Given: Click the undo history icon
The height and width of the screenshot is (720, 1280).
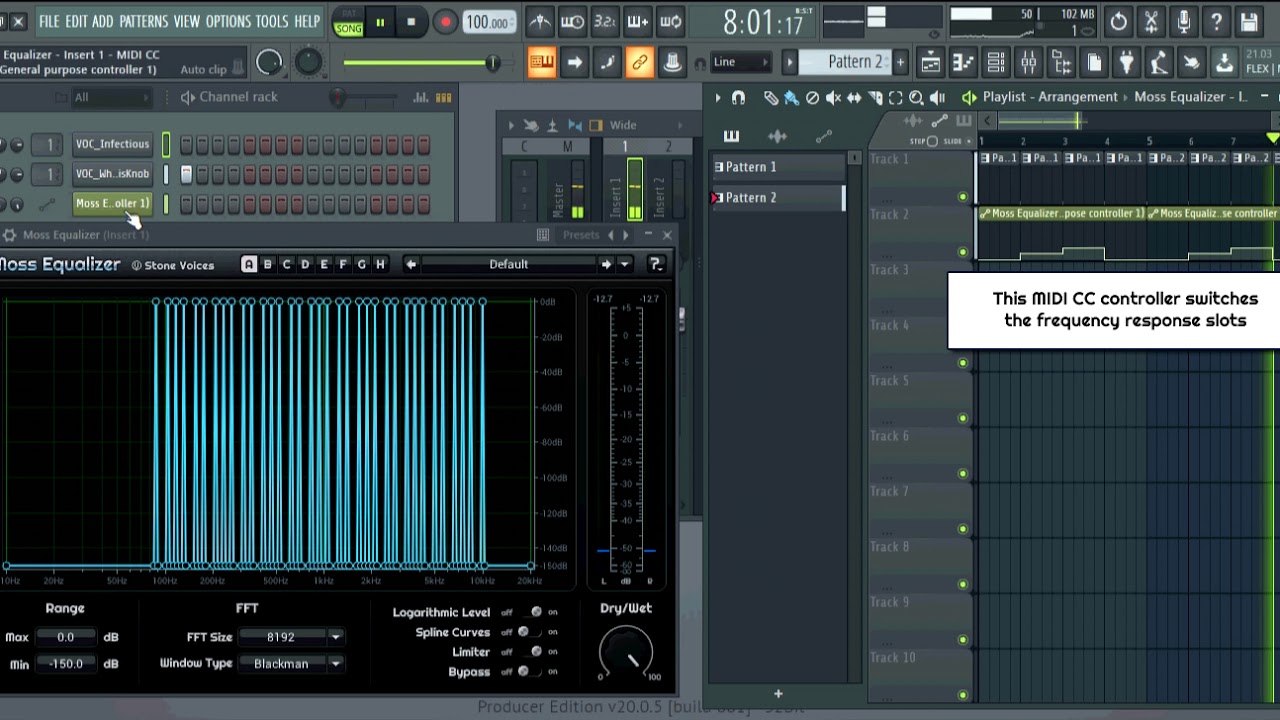Looking at the screenshot, I should [x=1118, y=21].
